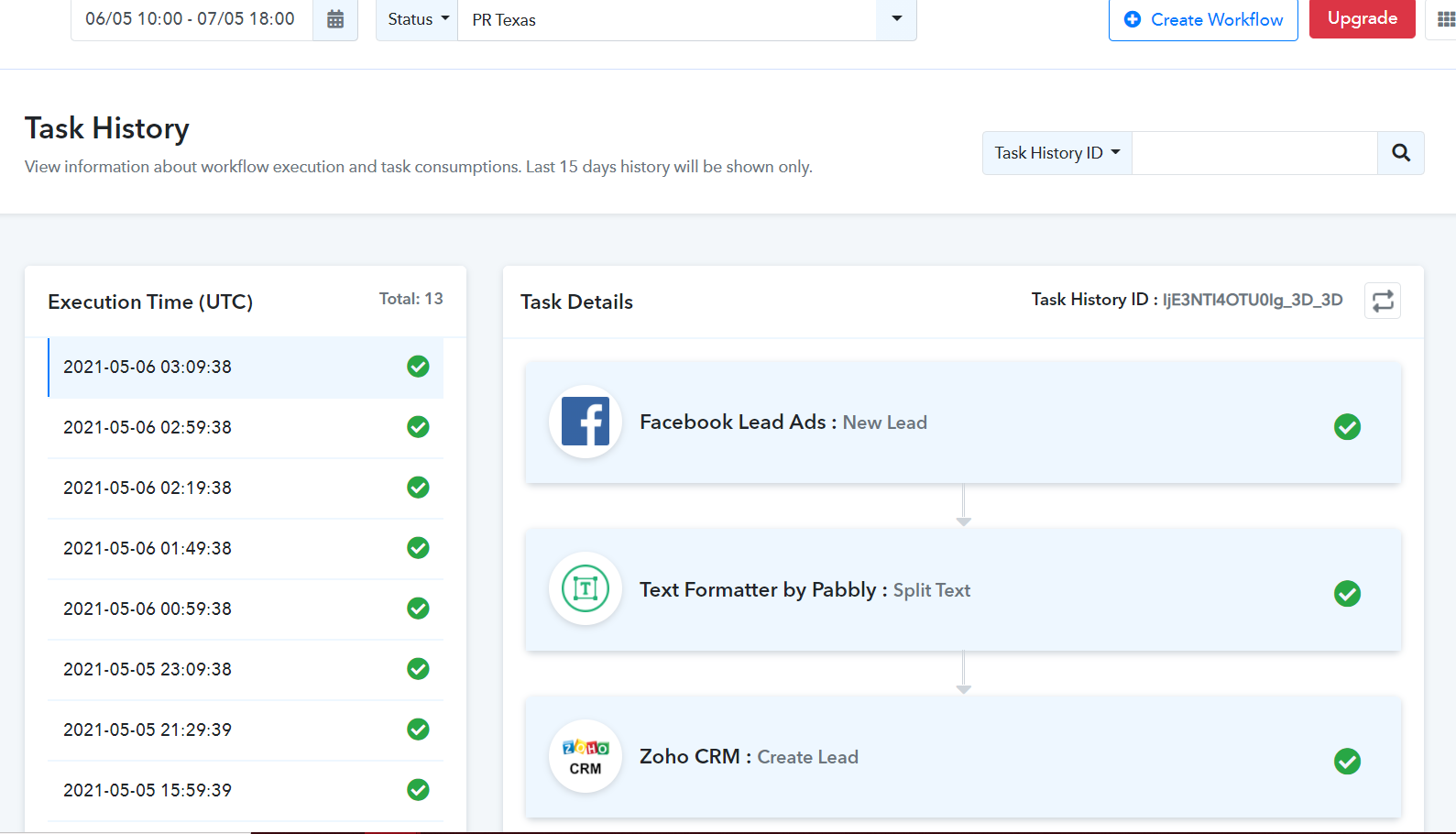
Task: Open the Status filter dropdown
Action: tap(417, 19)
